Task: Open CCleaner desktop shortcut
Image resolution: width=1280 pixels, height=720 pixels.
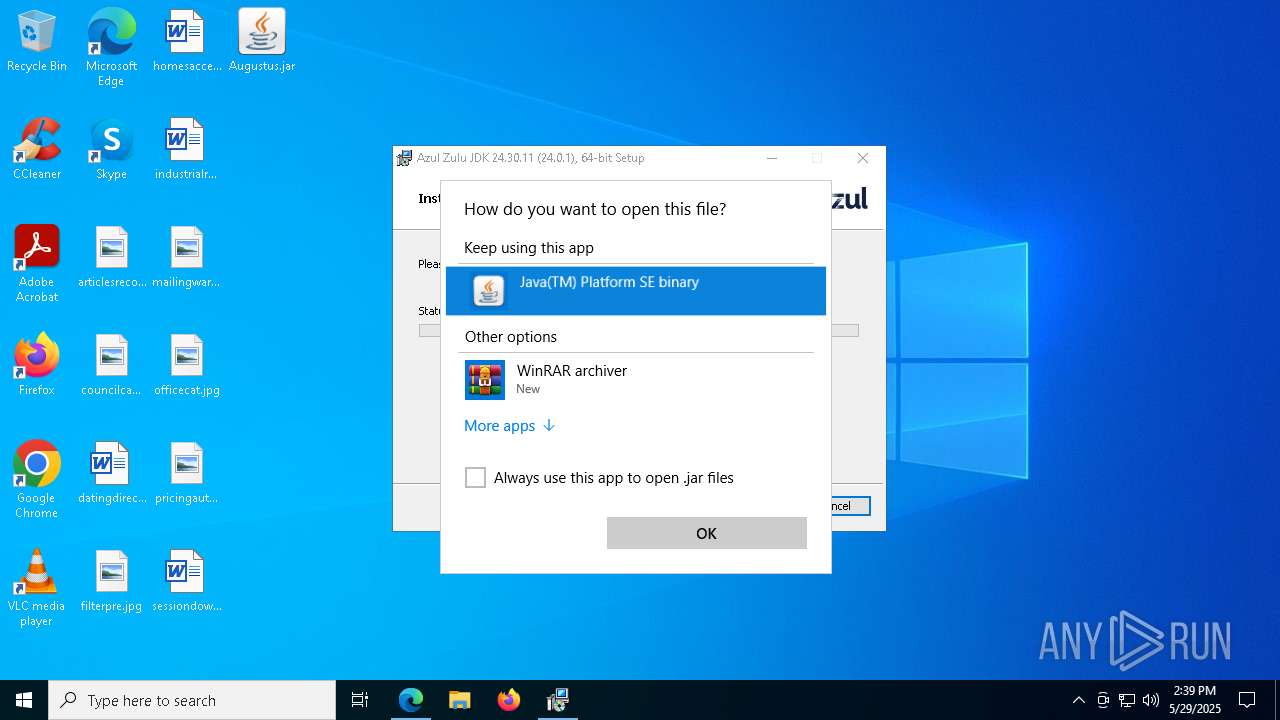Action: coord(37,150)
